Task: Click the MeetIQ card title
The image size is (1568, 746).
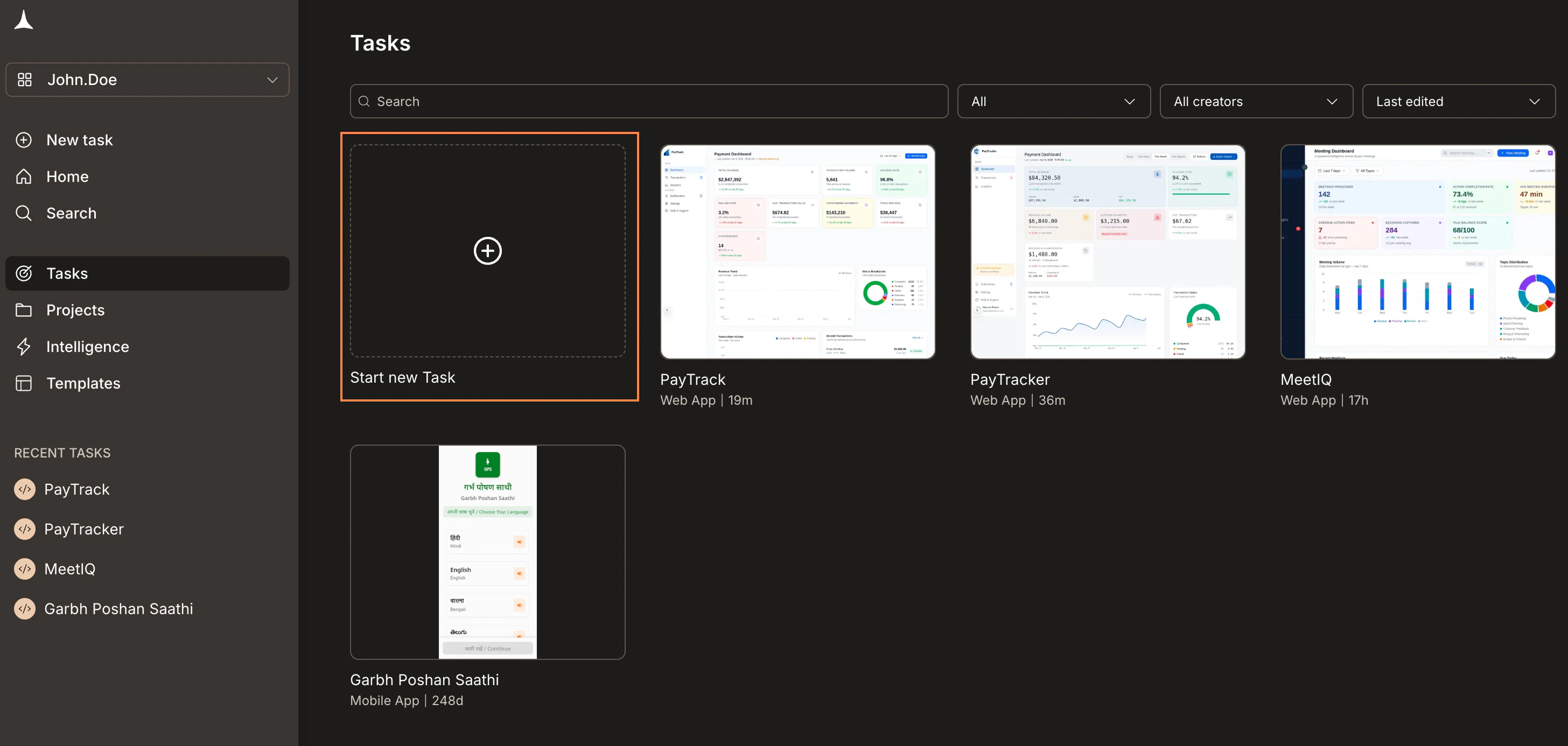Action: (x=1306, y=379)
